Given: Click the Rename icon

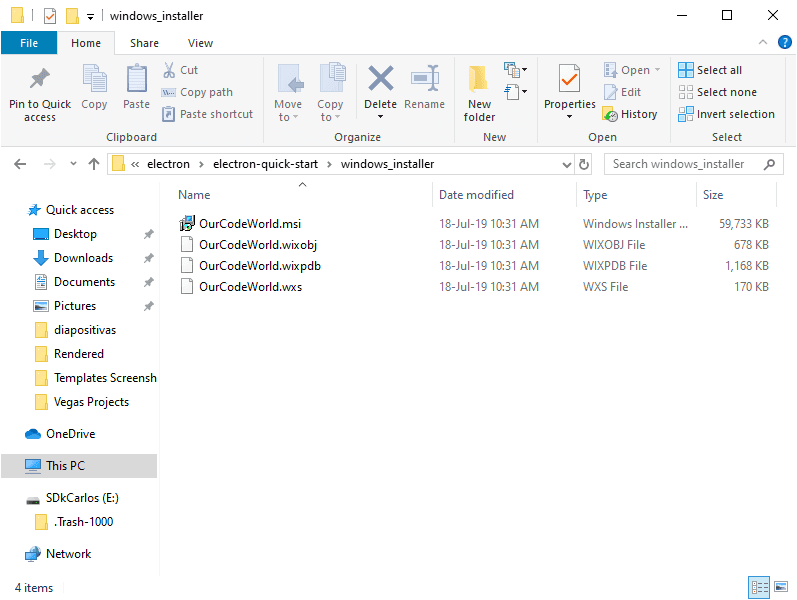Looking at the screenshot, I should pos(424,78).
